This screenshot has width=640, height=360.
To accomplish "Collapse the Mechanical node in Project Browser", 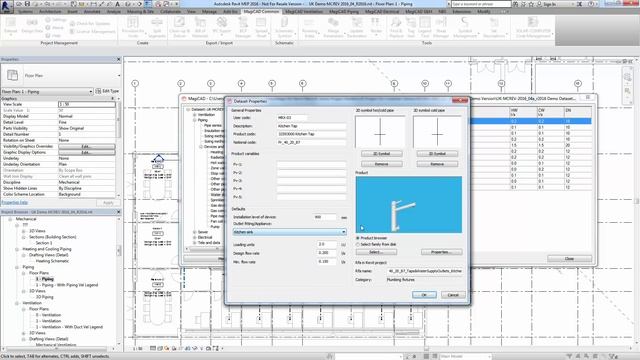I will (10, 219).
